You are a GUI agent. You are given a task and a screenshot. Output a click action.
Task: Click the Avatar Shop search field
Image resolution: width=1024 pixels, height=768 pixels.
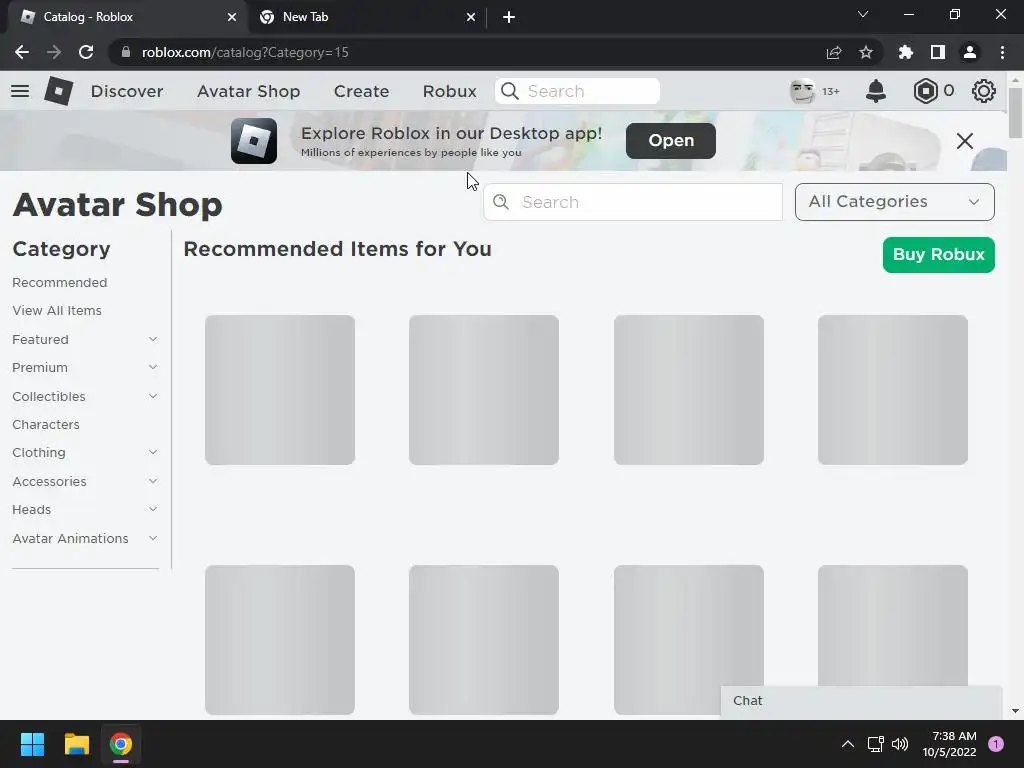tap(633, 202)
